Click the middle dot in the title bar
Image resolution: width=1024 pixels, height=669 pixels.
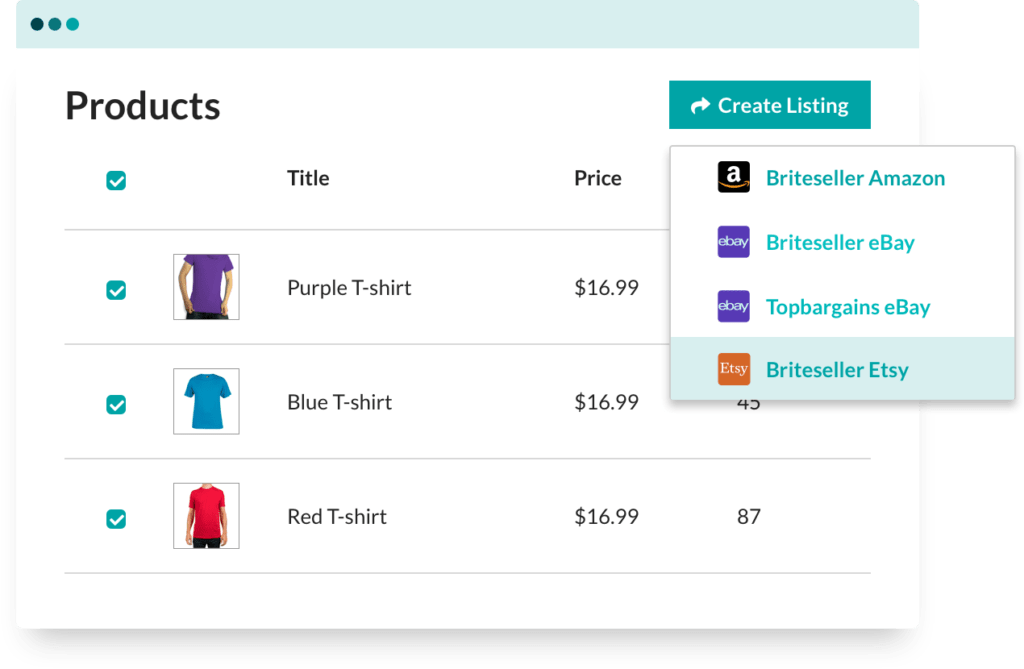pos(56,24)
